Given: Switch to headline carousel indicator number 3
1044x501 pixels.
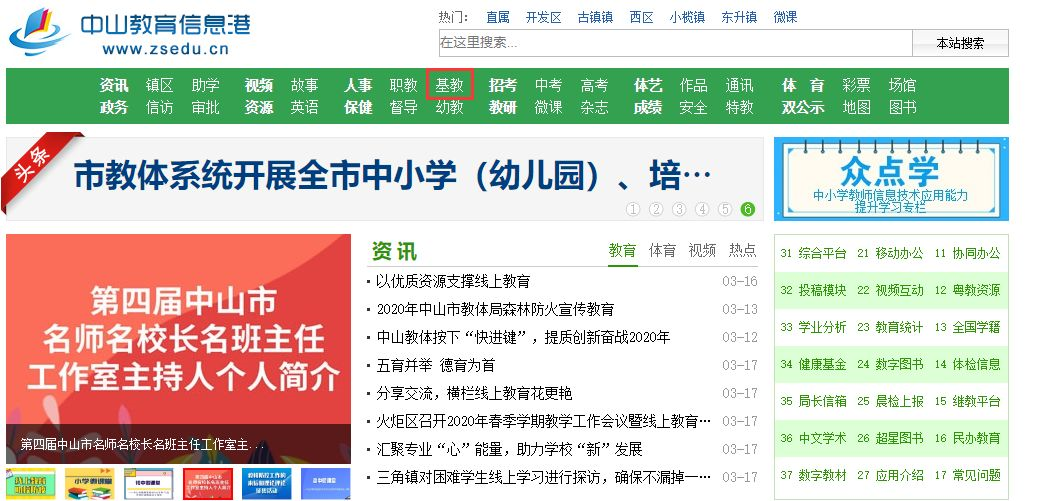Looking at the screenshot, I should pyautogui.click(x=679, y=209).
